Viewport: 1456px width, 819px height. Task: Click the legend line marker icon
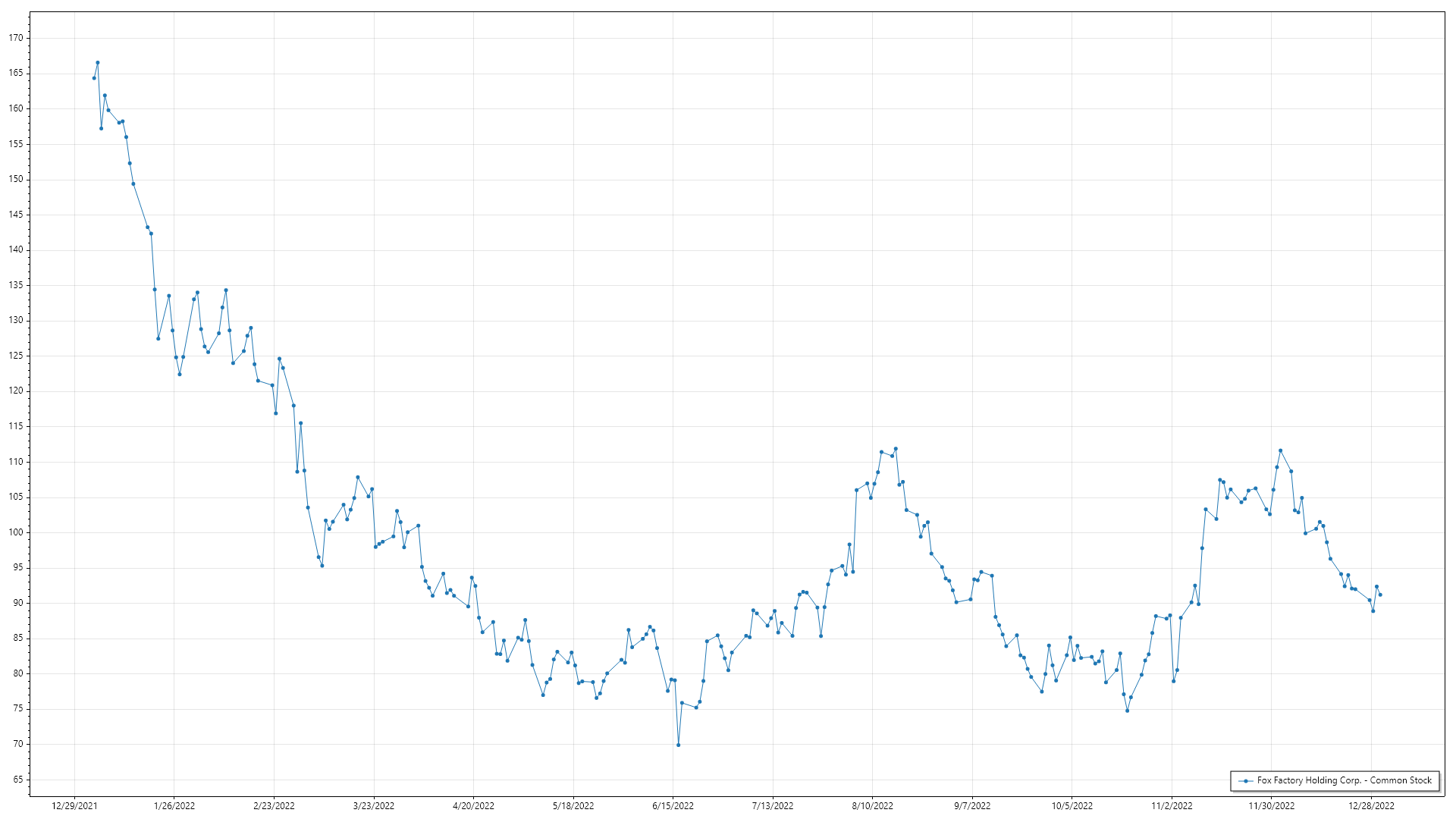(x=1245, y=780)
